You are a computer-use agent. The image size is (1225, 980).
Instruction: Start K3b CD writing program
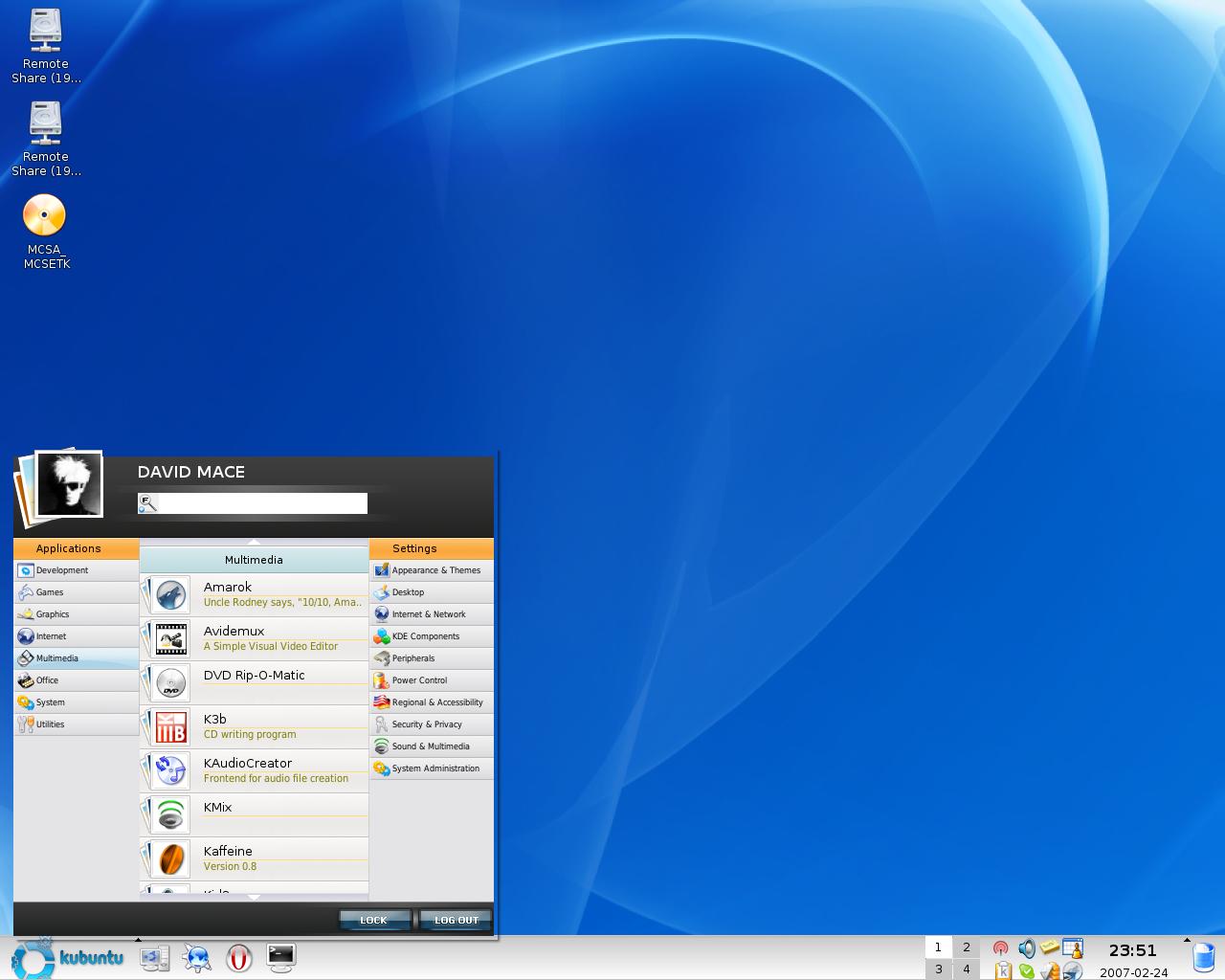254,726
